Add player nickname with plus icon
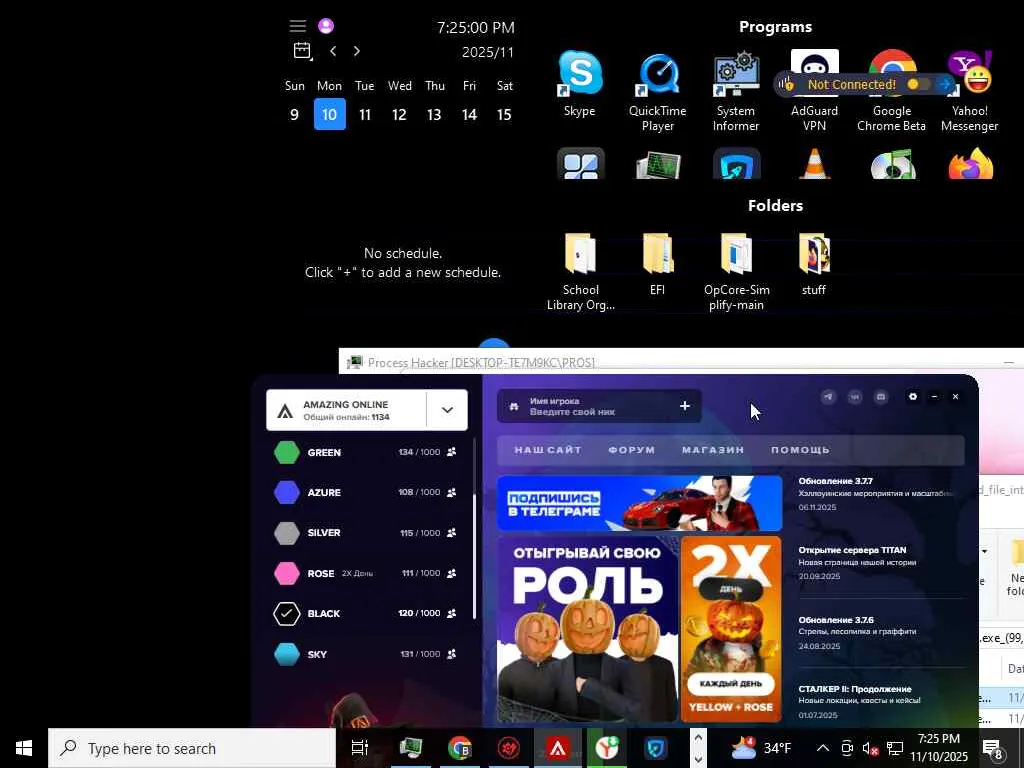Screen dimensions: 1024x768 click(684, 406)
